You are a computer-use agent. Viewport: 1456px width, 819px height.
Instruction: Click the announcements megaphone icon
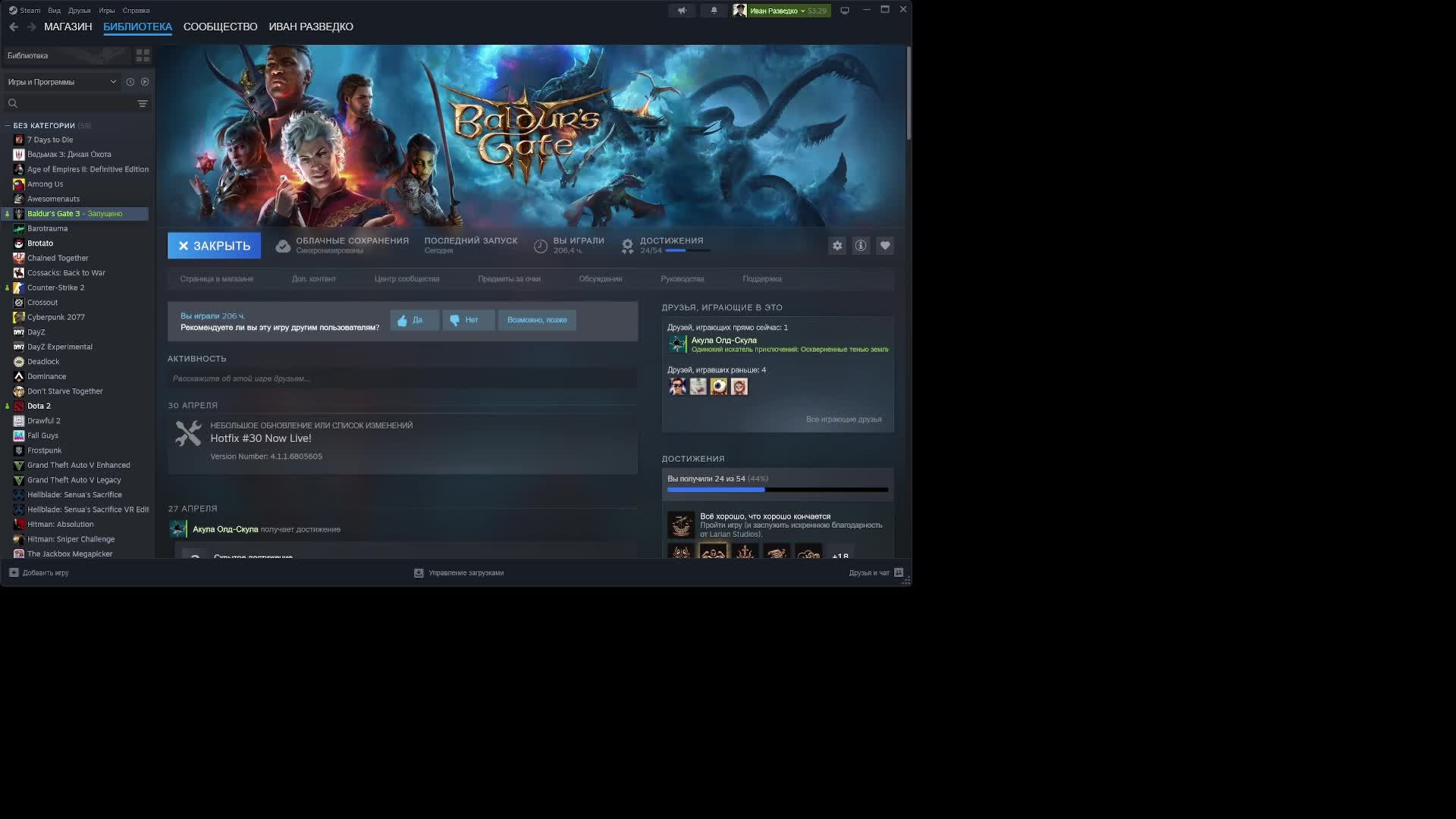(682, 11)
